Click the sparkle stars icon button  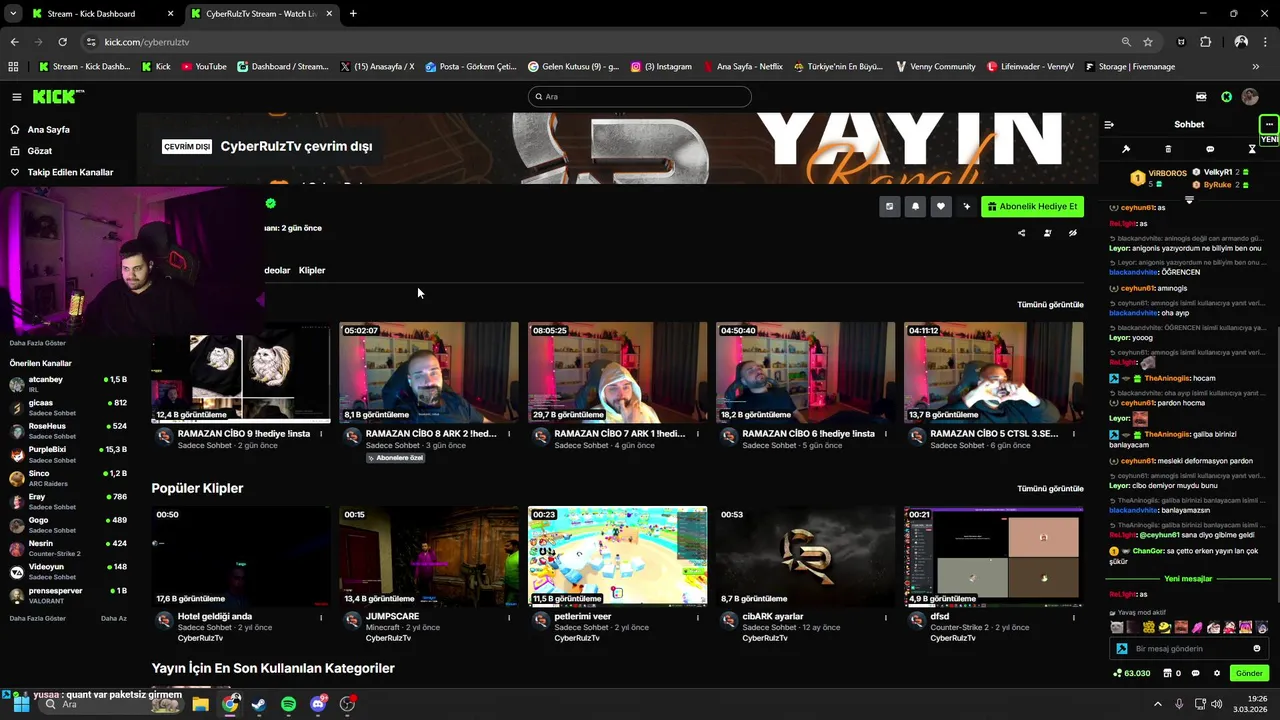pyautogui.click(x=966, y=206)
